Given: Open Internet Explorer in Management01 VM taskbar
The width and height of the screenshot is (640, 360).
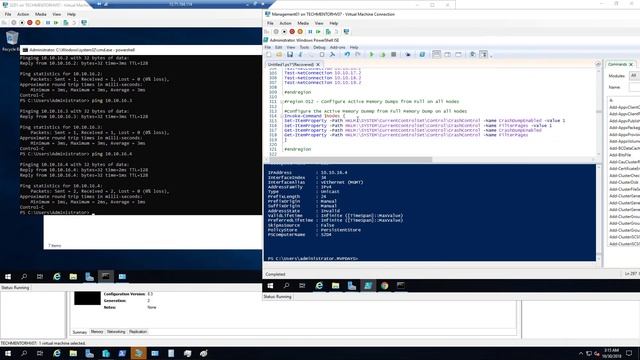Looking at the screenshot, I should tap(319, 286).
